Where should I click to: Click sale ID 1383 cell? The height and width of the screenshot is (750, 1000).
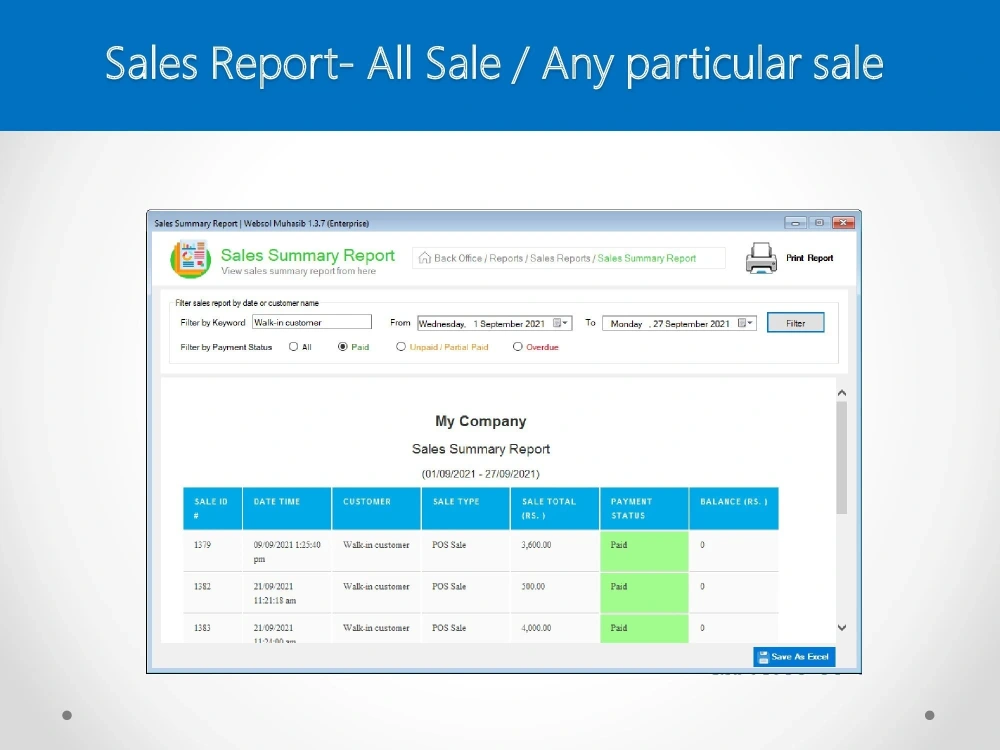(x=212, y=629)
